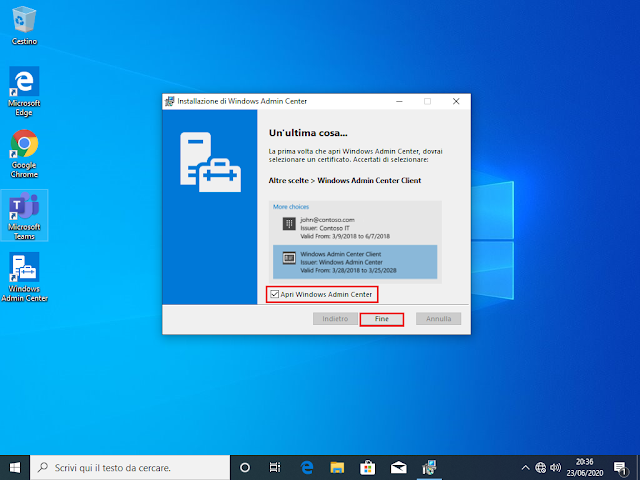Viewport: 640px width, 480px height.
Task: Open Task View in the taskbar
Action: coord(275,467)
